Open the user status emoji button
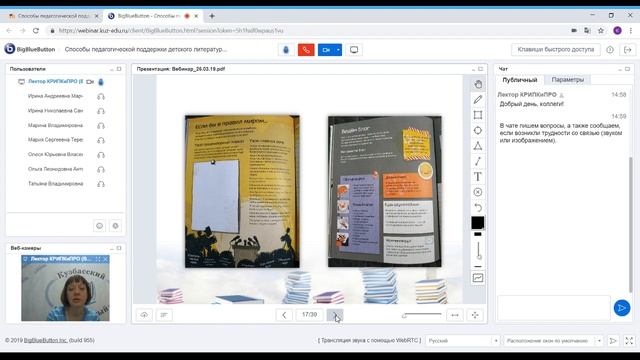The width and height of the screenshot is (640, 360). (100, 226)
